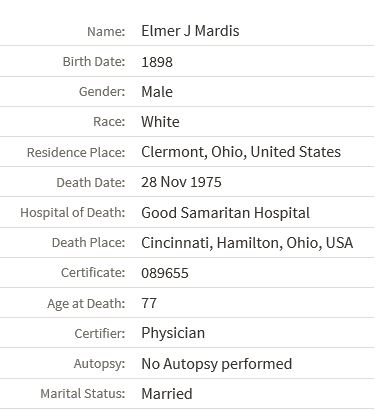
Task: Click the Hospital of Death label
Action: (x=73, y=213)
